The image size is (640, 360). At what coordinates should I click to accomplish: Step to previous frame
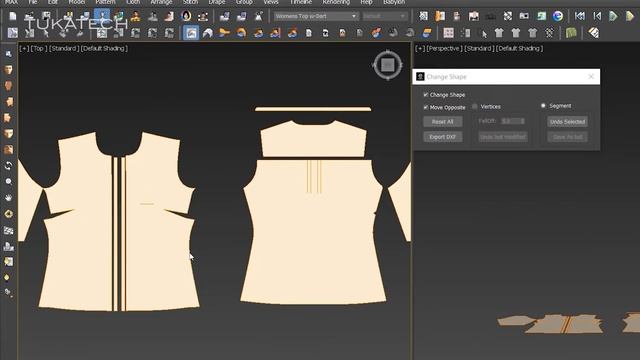(x=597, y=16)
